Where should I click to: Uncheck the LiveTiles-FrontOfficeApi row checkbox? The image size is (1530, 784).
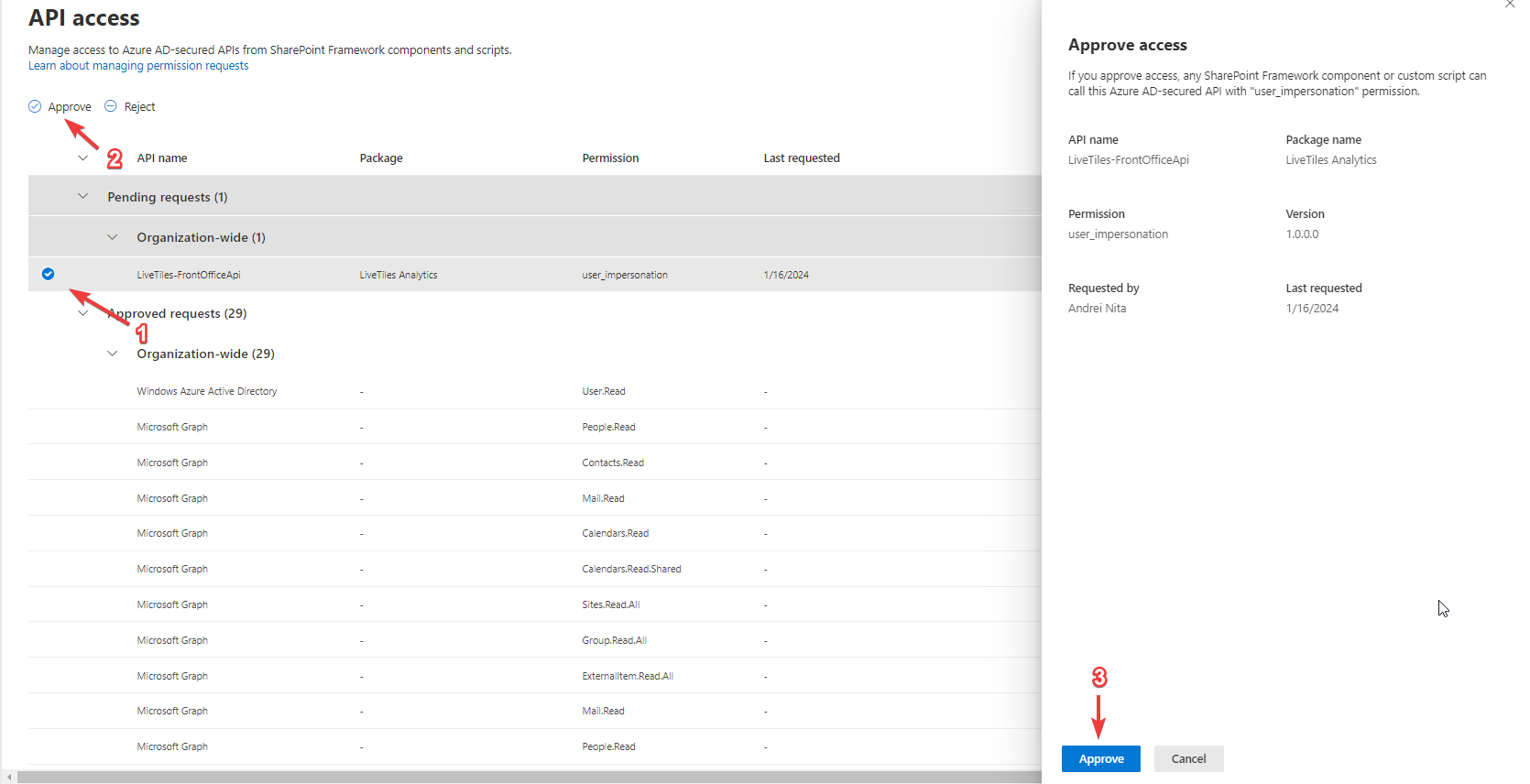[x=49, y=274]
